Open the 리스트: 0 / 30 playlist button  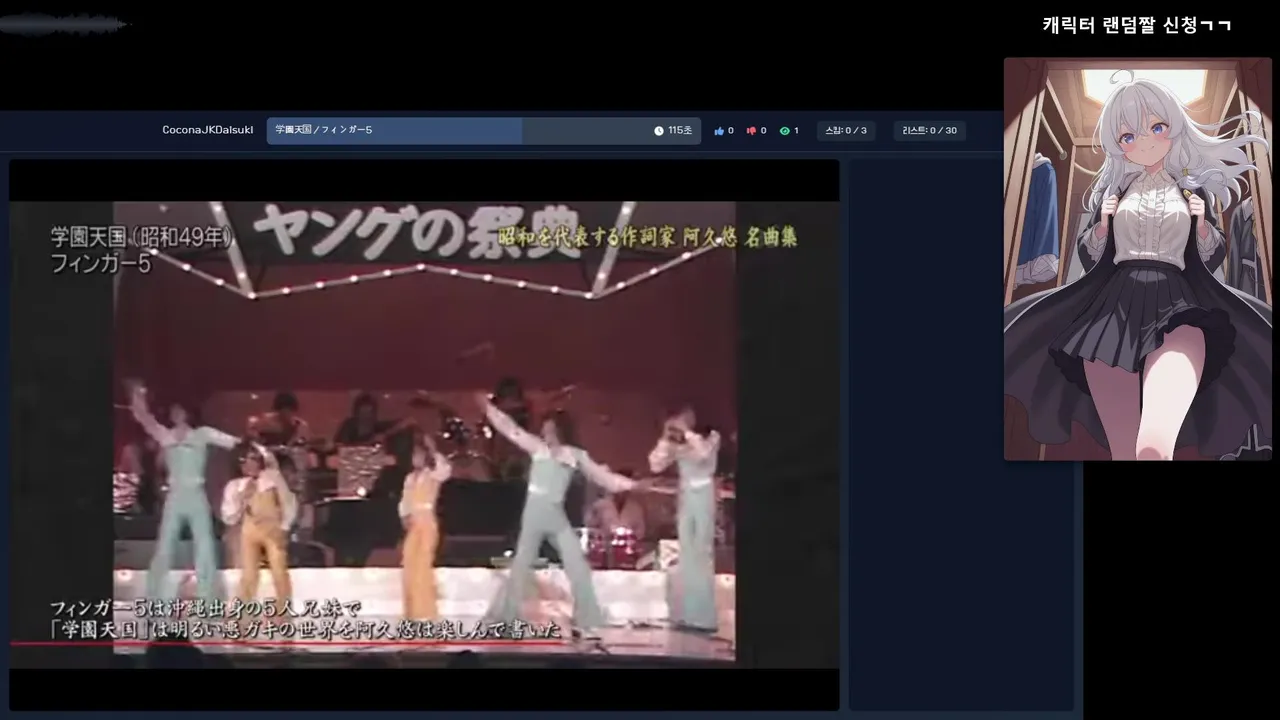[x=929, y=131]
